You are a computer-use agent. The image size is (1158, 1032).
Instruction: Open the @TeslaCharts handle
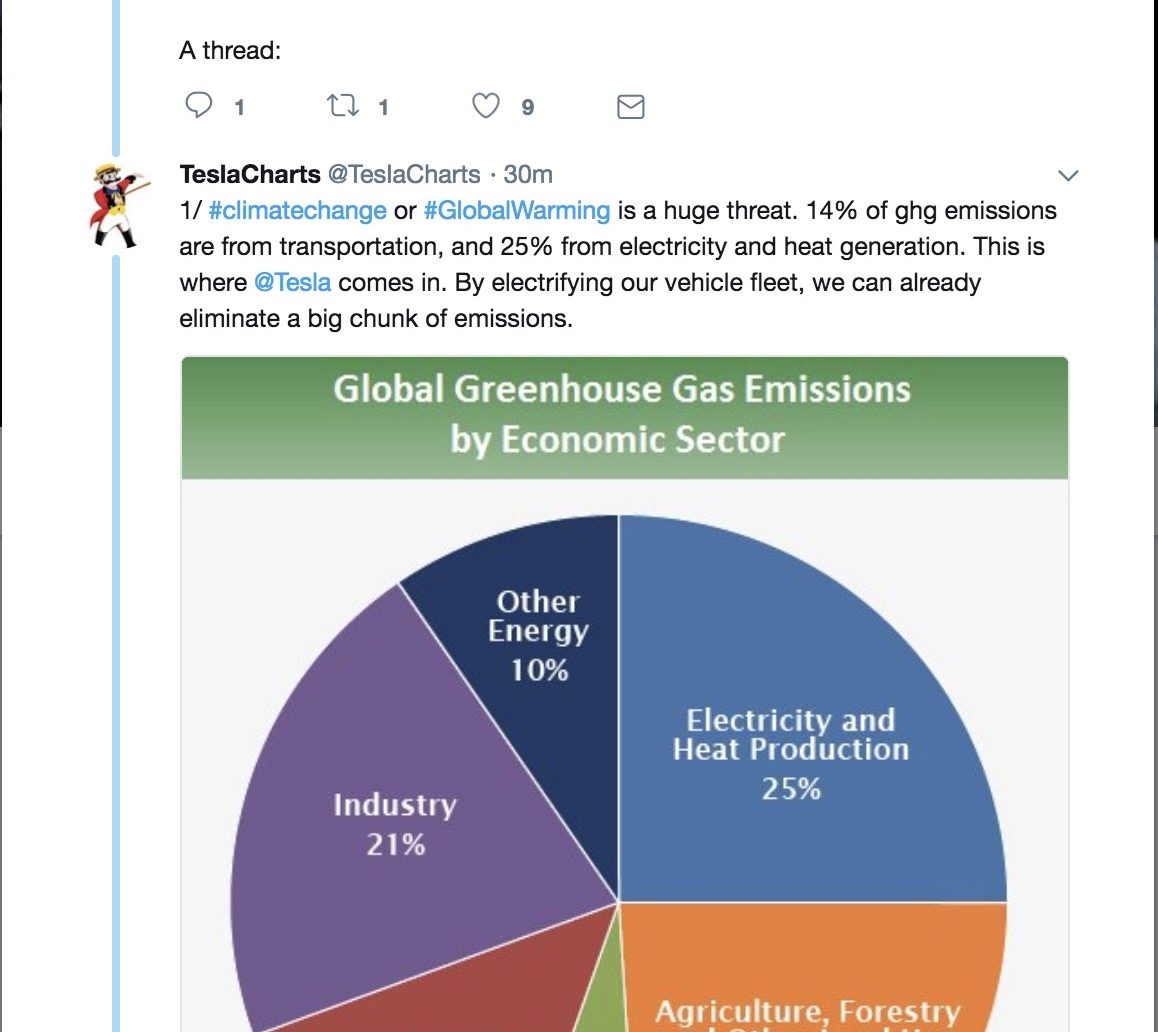[404, 174]
